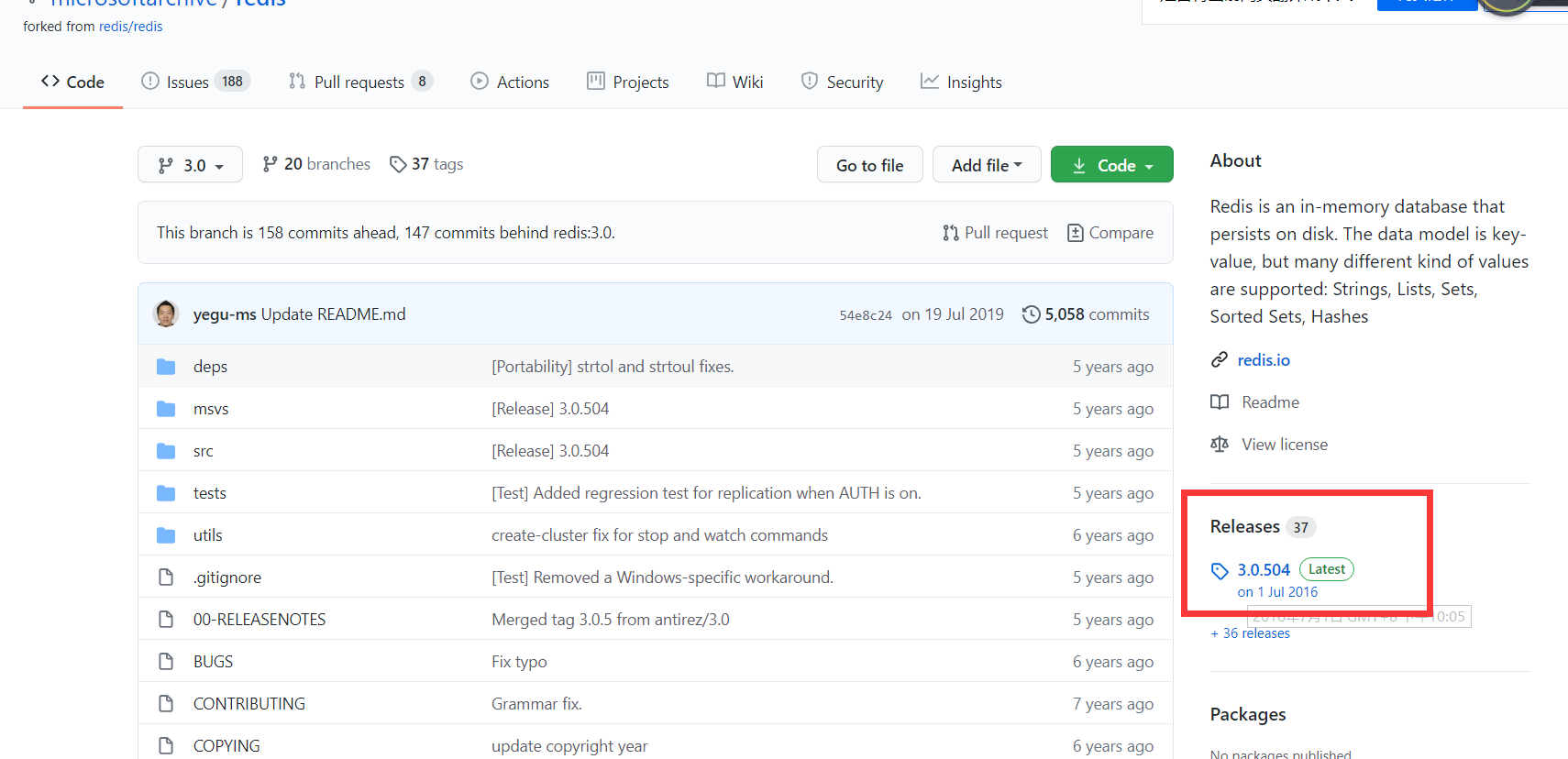Open the yegu-ms author link

[x=225, y=314]
